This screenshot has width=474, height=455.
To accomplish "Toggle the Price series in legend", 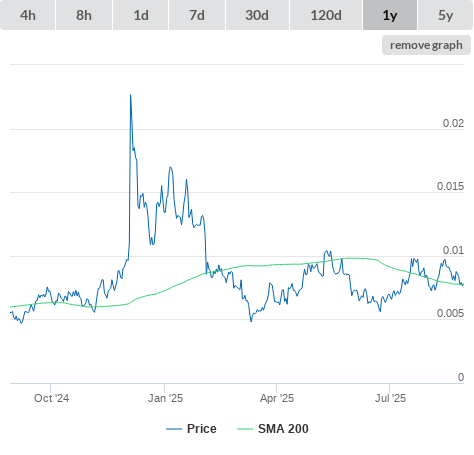I will coord(201,429).
